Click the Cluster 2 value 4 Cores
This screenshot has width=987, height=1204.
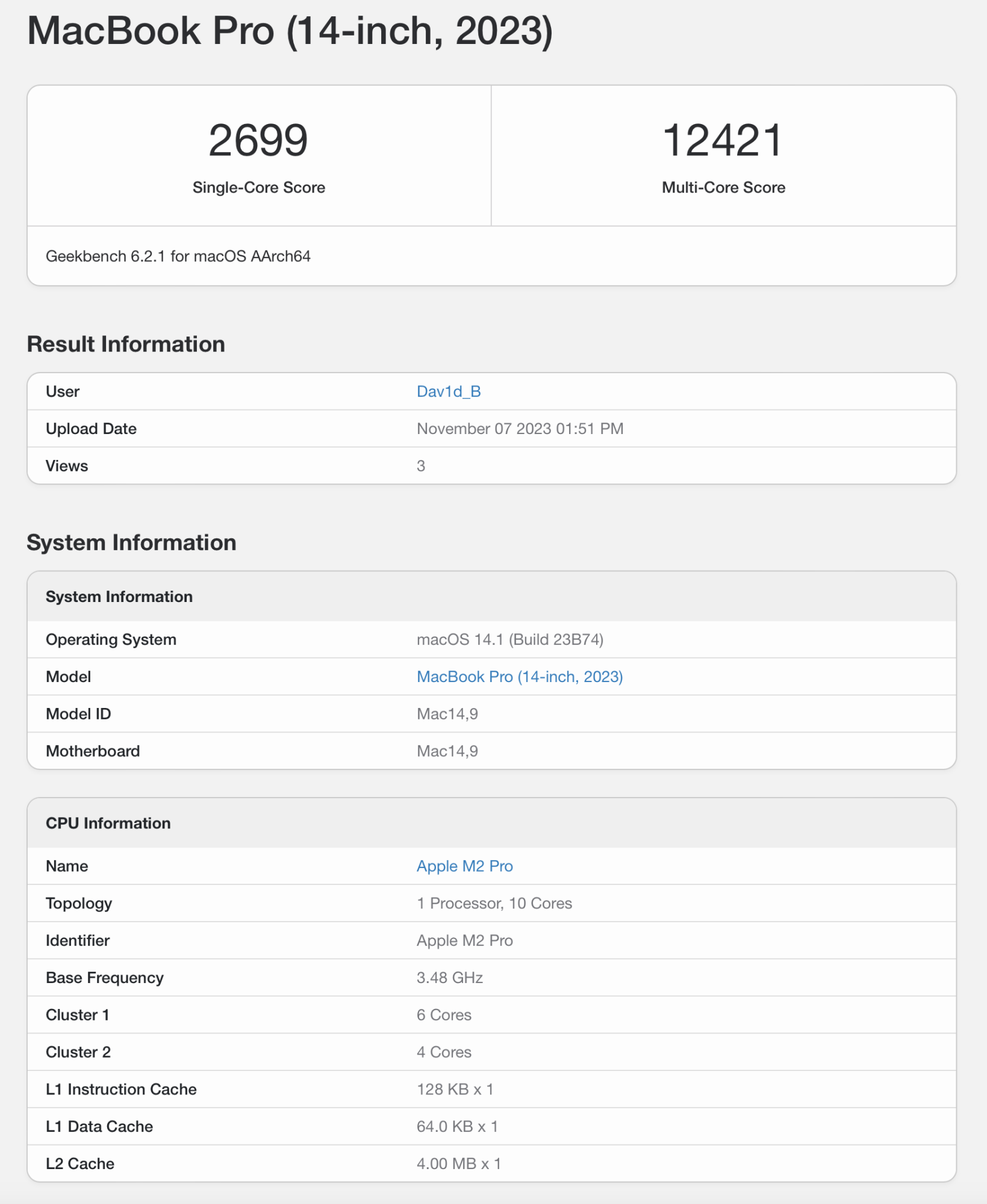(x=444, y=1052)
